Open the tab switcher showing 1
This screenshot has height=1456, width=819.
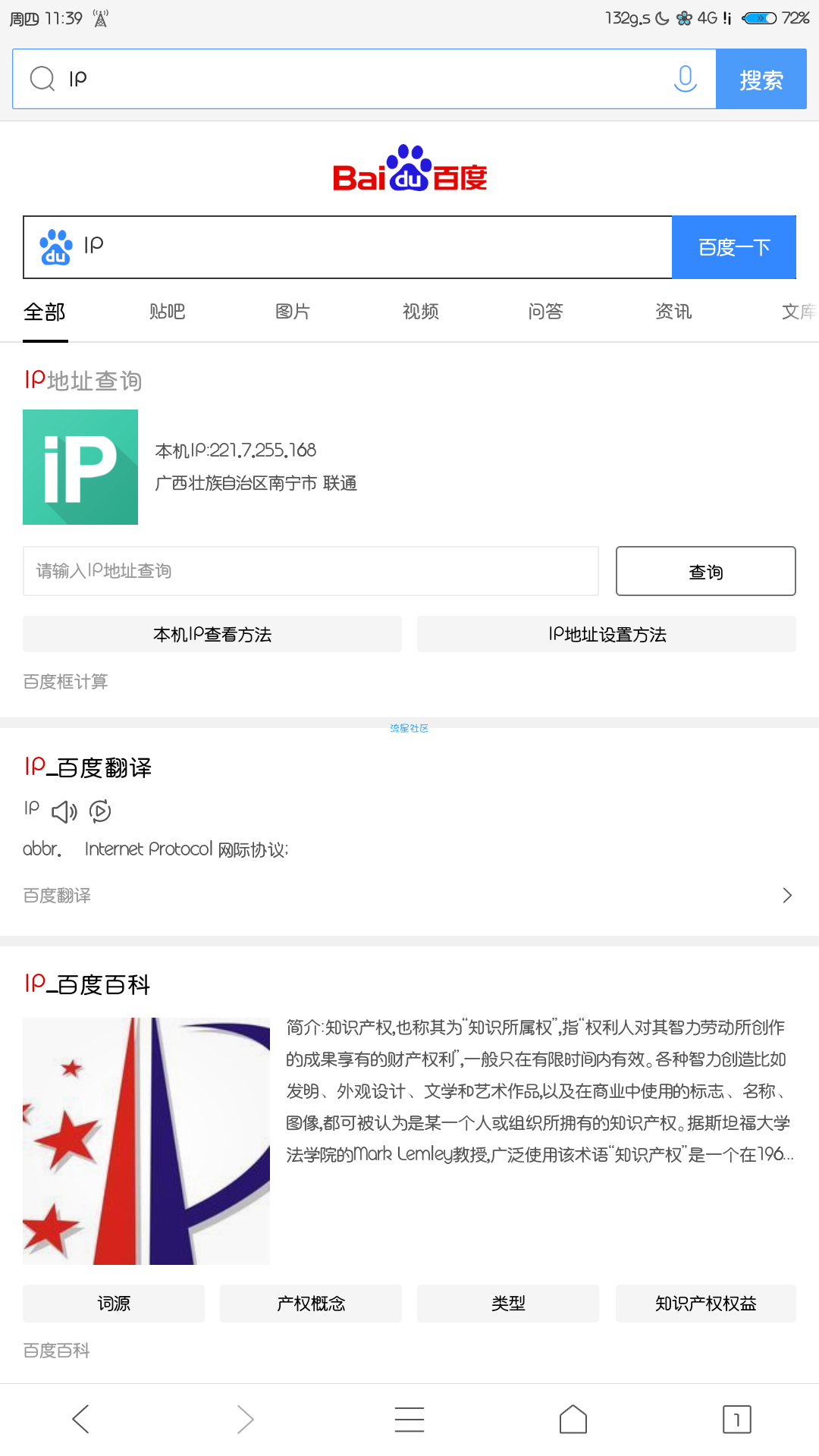click(x=737, y=1419)
